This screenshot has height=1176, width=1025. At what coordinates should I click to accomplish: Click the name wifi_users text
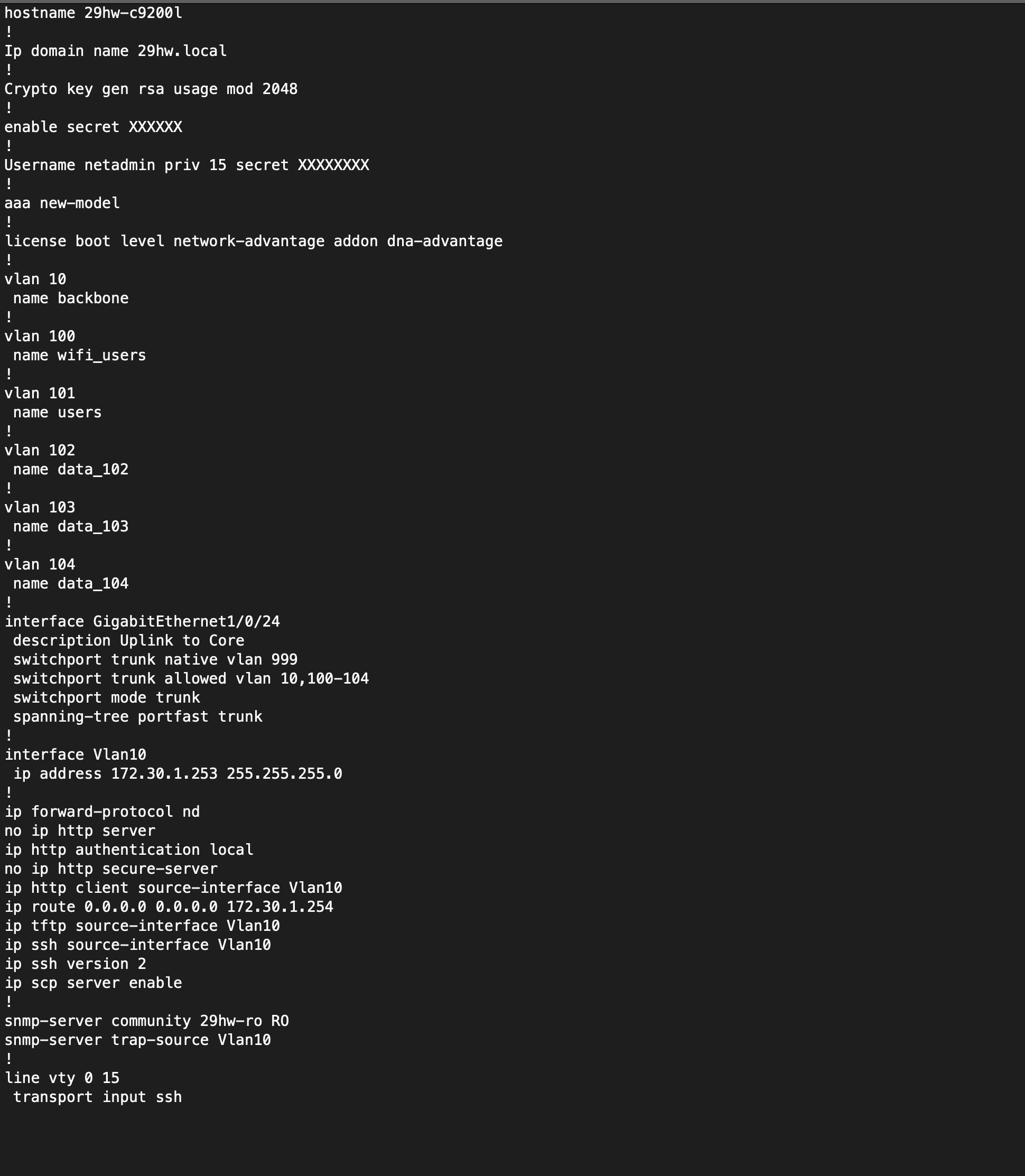click(x=79, y=355)
